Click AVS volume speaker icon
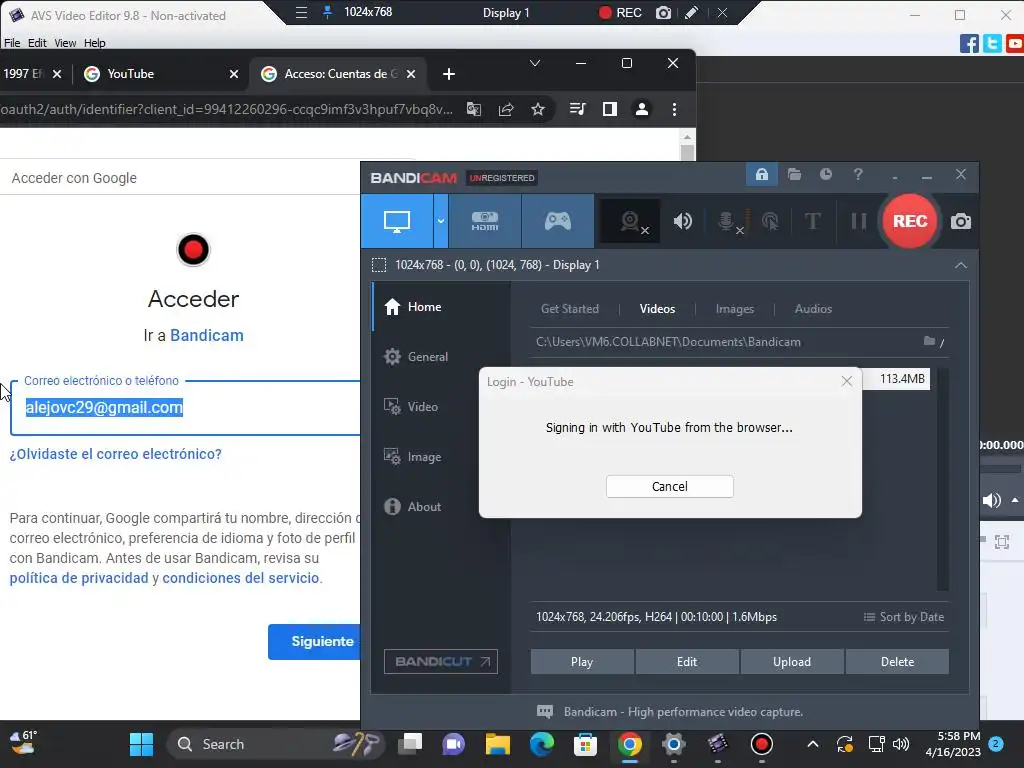The width and height of the screenshot is (1024, 768). tap(991, 501)
